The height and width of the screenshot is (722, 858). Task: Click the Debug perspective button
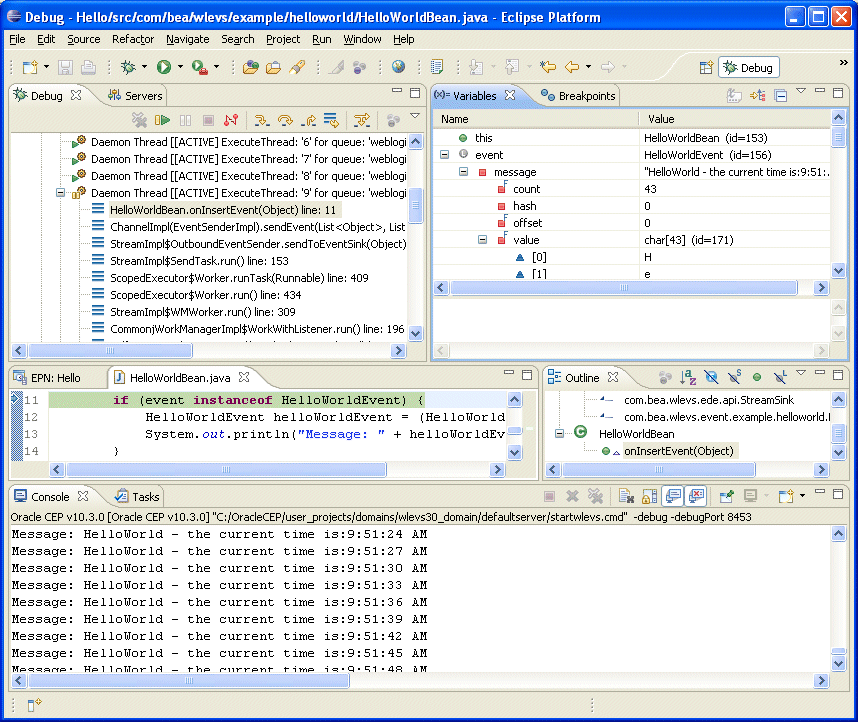tap(748, 67)
